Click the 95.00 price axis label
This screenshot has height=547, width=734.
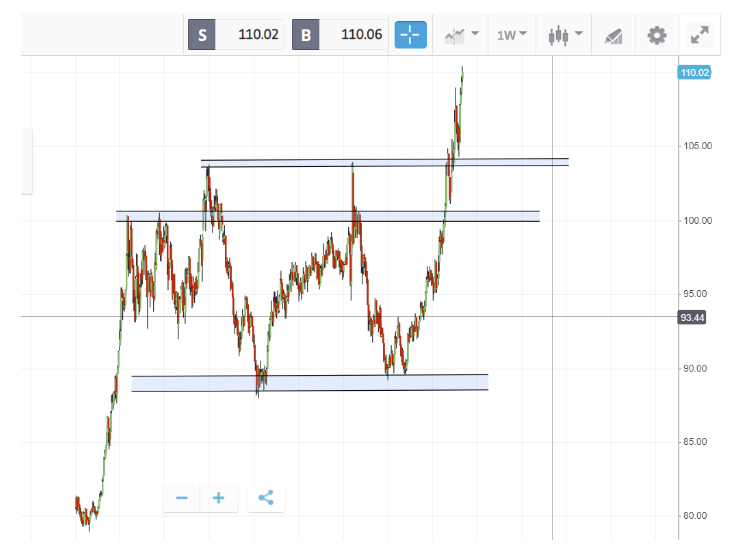[695, 294]
